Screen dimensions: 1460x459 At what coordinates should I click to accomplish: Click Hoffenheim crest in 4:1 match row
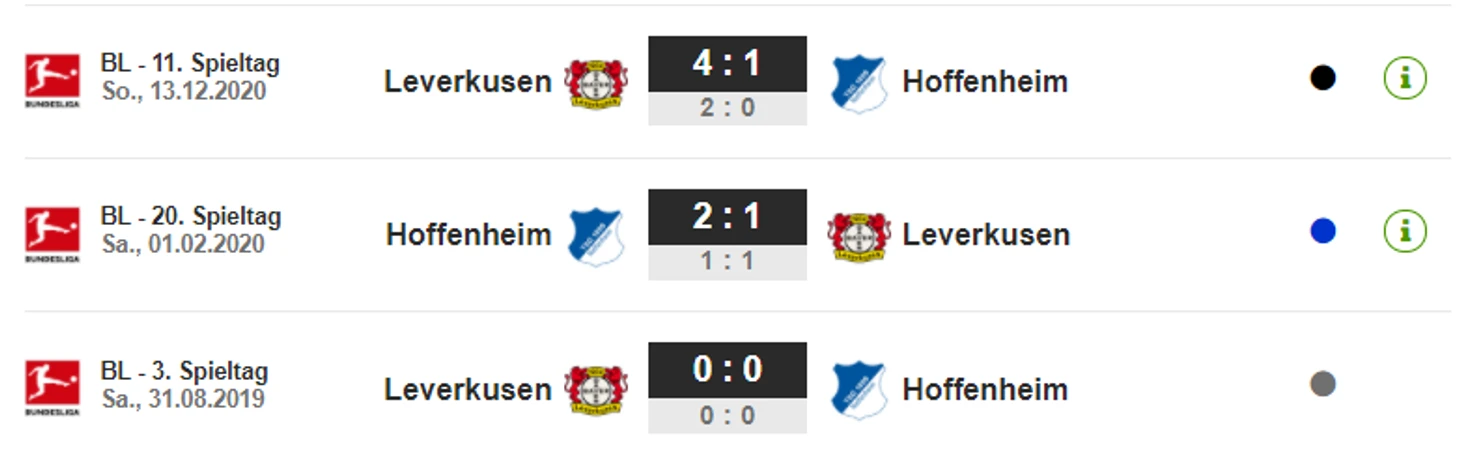click(x=858, y=82)
